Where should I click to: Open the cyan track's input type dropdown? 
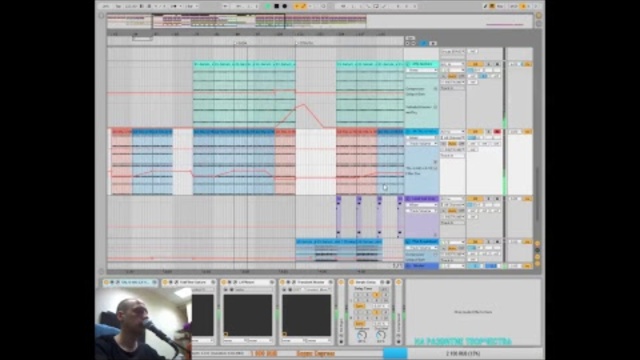[x=453, y=64]
